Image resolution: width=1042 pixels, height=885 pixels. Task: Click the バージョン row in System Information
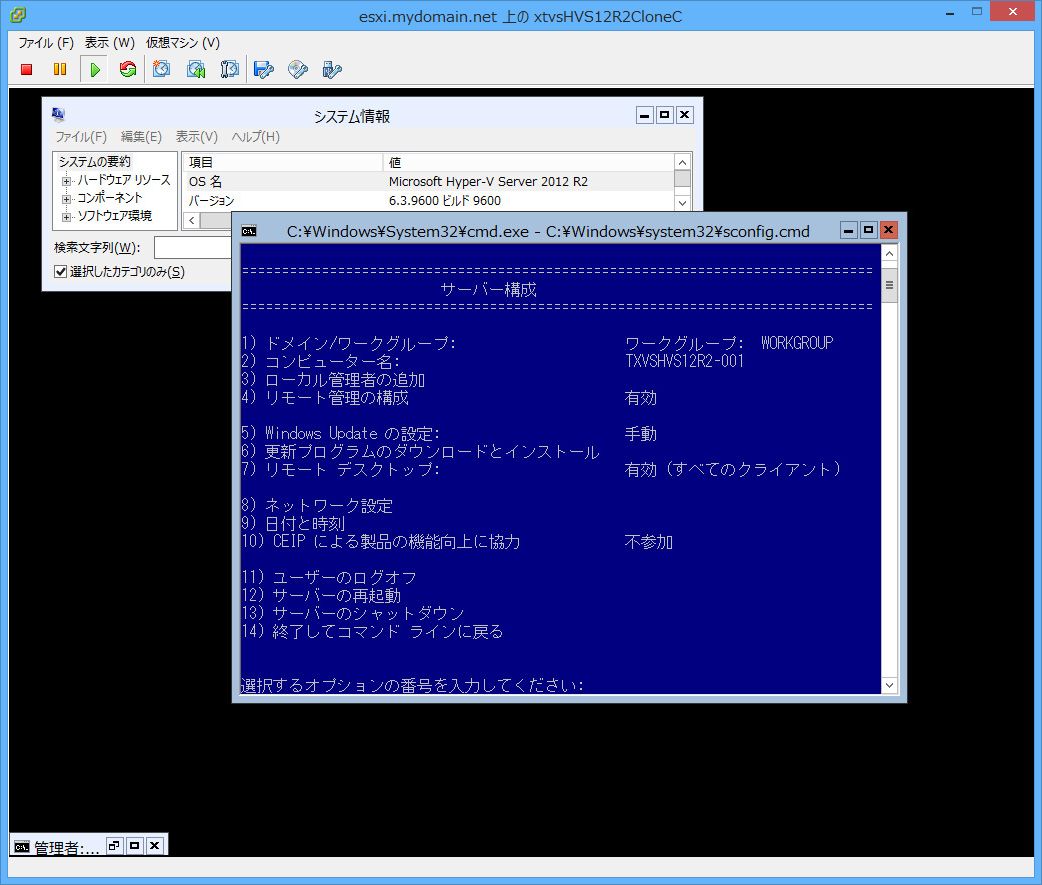coord(428,201)
